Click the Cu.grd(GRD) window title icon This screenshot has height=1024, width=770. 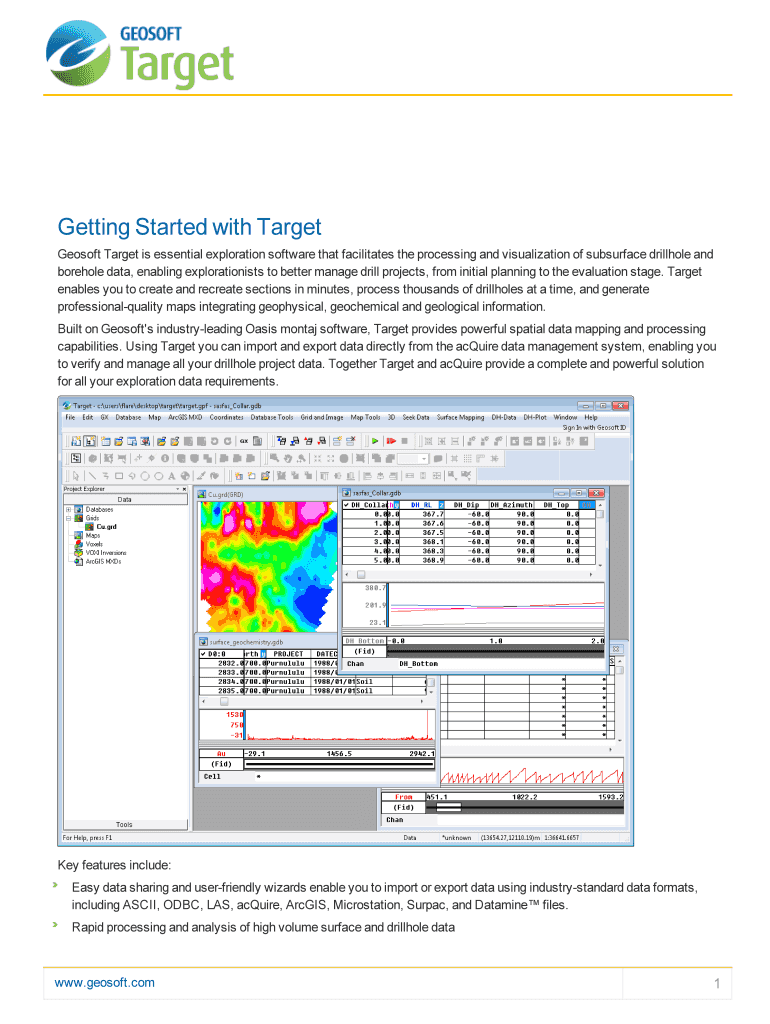point(201,493)
